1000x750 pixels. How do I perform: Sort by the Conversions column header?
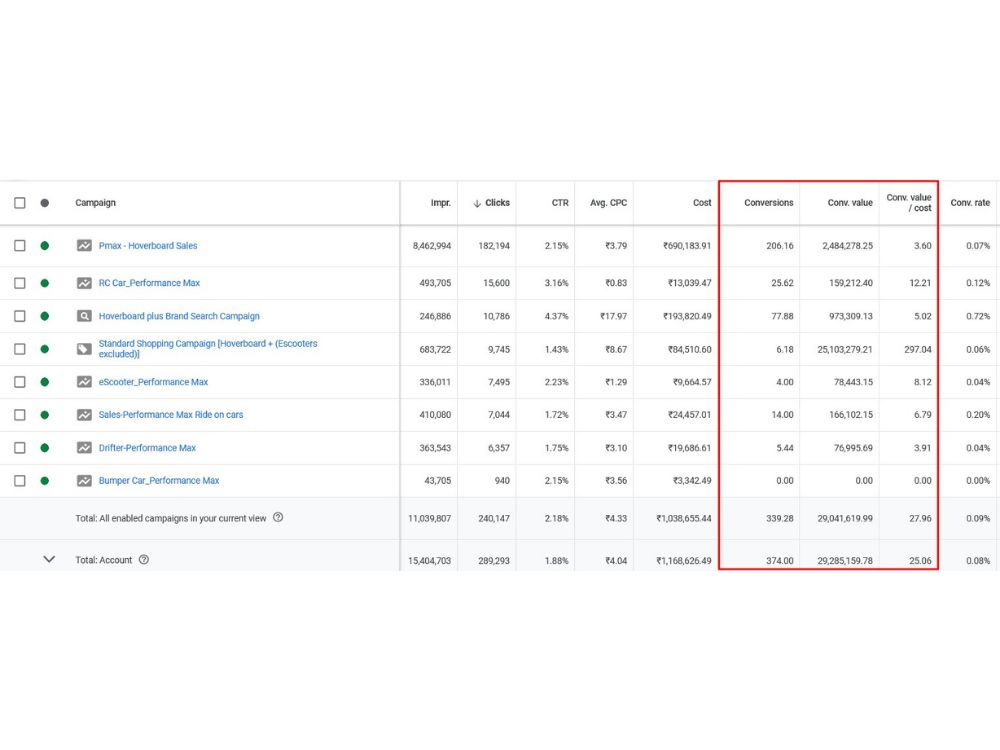click(768, 203)
